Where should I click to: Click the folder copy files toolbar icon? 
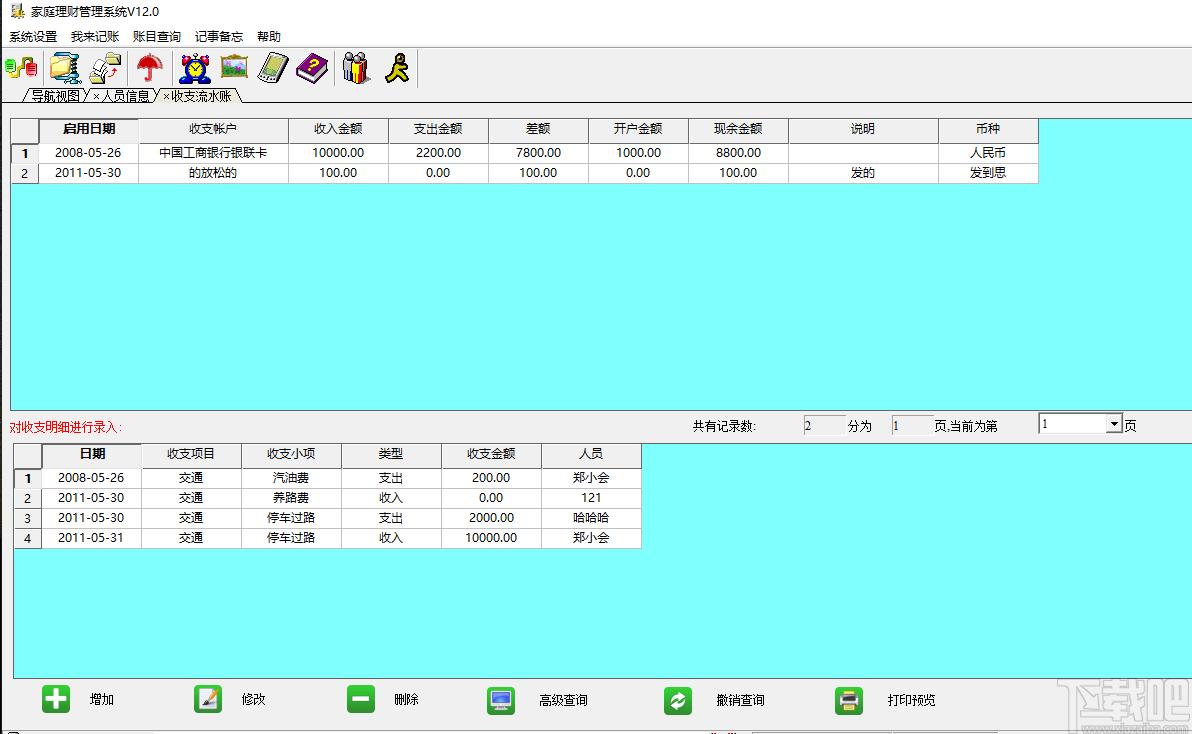point(106,68)
